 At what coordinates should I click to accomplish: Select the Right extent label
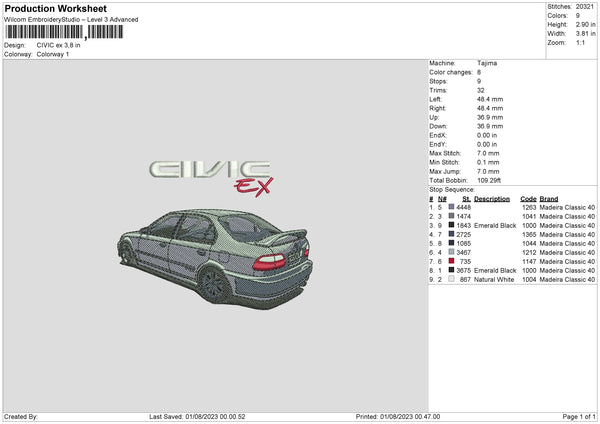437,108
